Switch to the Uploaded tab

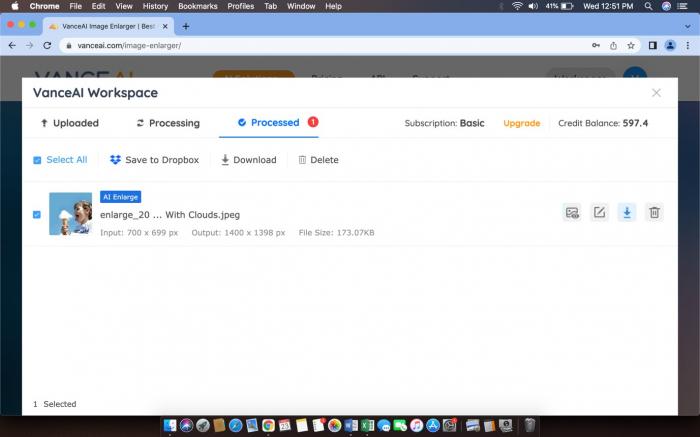[70, 123]
